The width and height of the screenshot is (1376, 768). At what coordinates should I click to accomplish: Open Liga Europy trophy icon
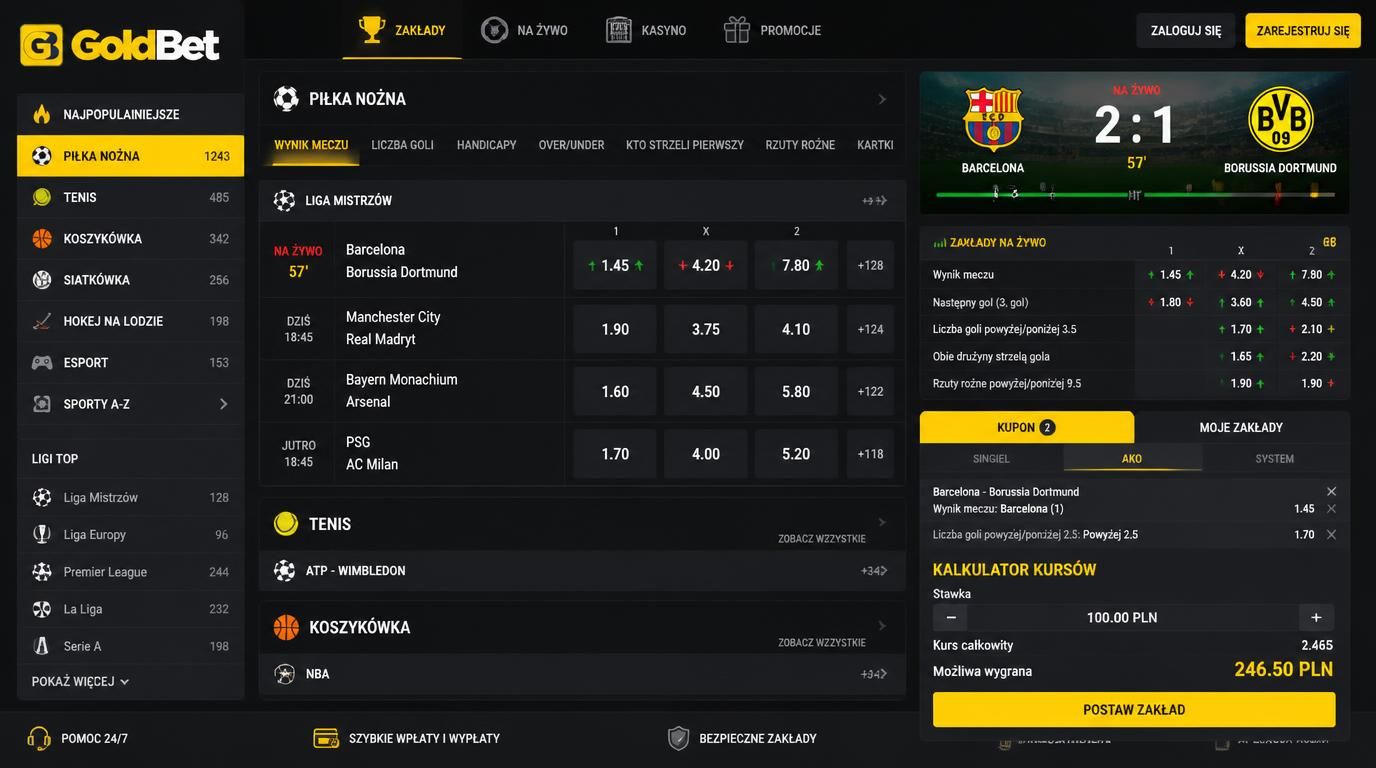click(41, 534)
